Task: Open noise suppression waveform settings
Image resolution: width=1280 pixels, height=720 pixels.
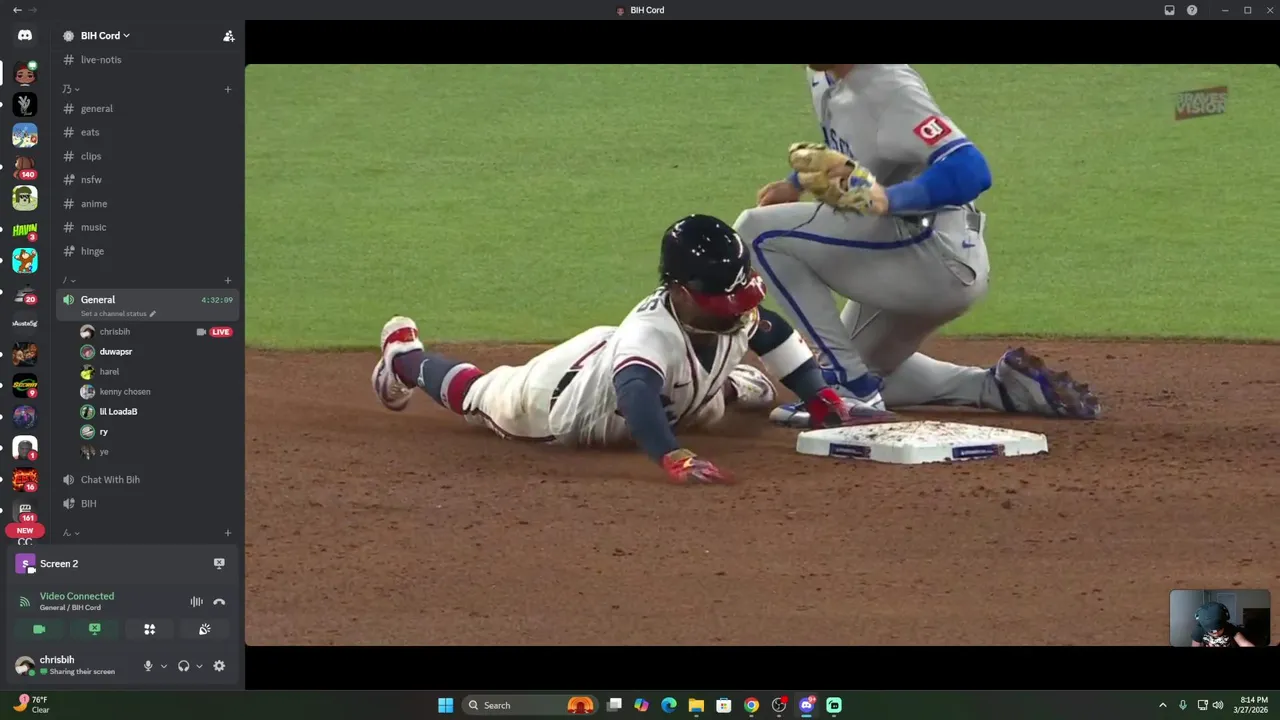Action: pos(196,602)
